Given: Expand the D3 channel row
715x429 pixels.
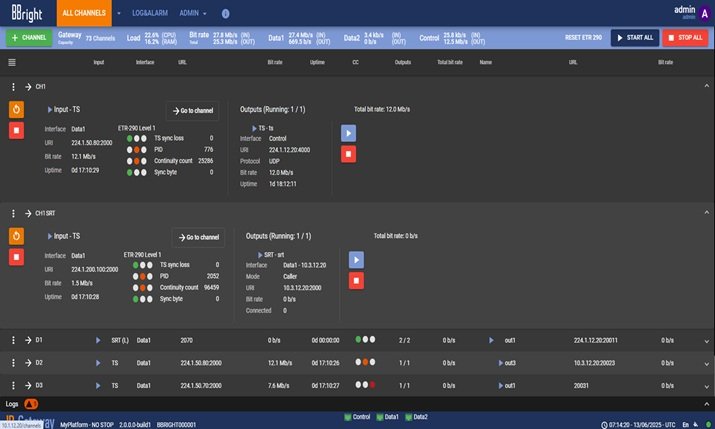Looking at the screenshot, I should 706,385.
